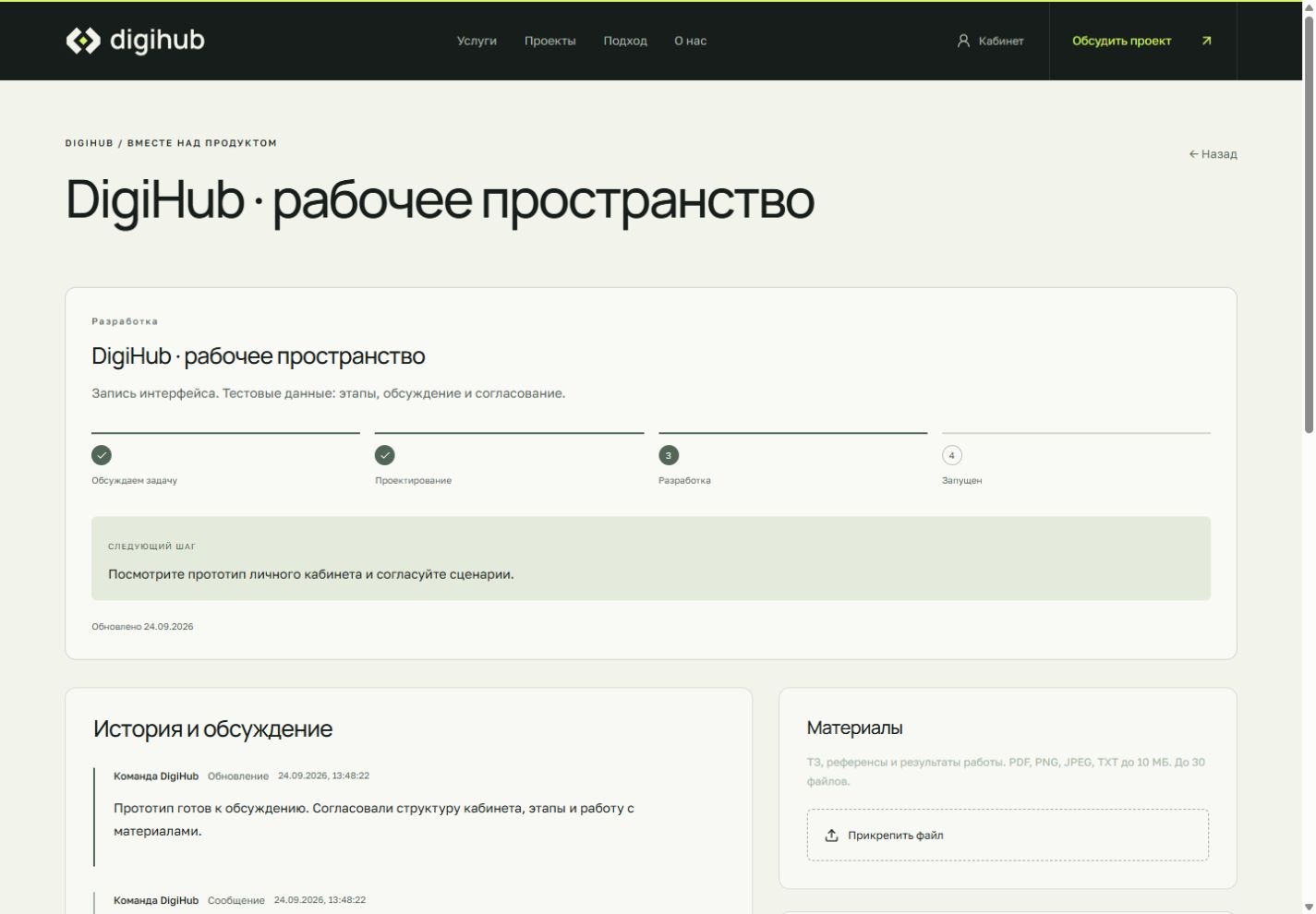Click the digihub wordmark in header
The width and height of the screenshot is (1316, 914).
(x=157, y=41)
